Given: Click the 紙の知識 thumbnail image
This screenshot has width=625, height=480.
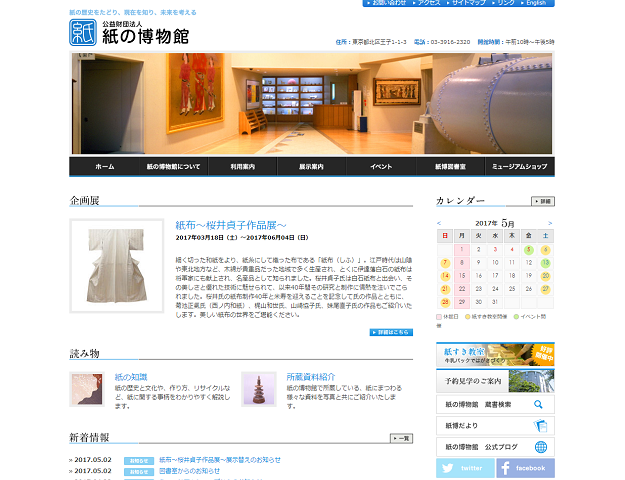Looking at the screenshot, I should coord(87,390).
